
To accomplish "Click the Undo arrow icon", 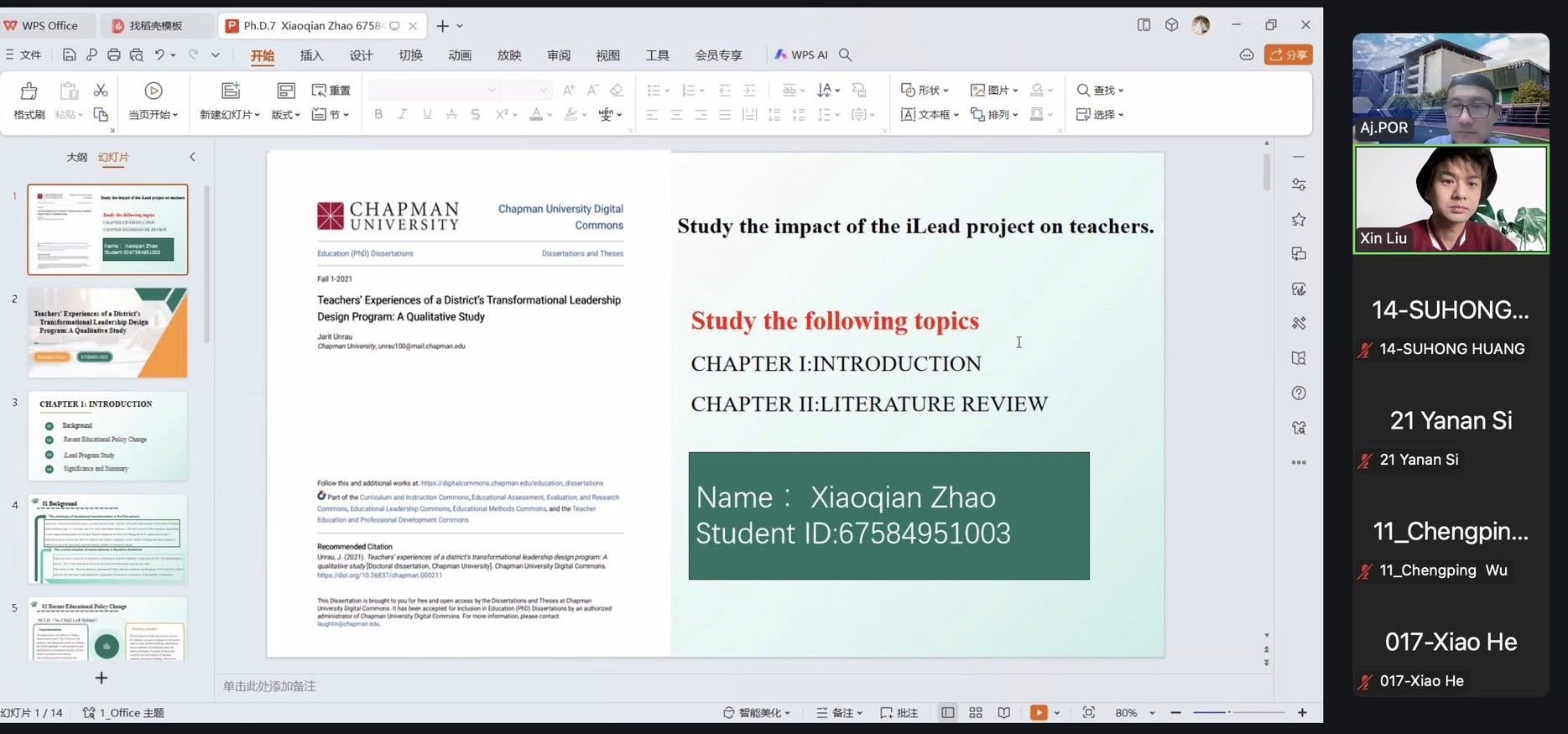I will pos(159,55).
